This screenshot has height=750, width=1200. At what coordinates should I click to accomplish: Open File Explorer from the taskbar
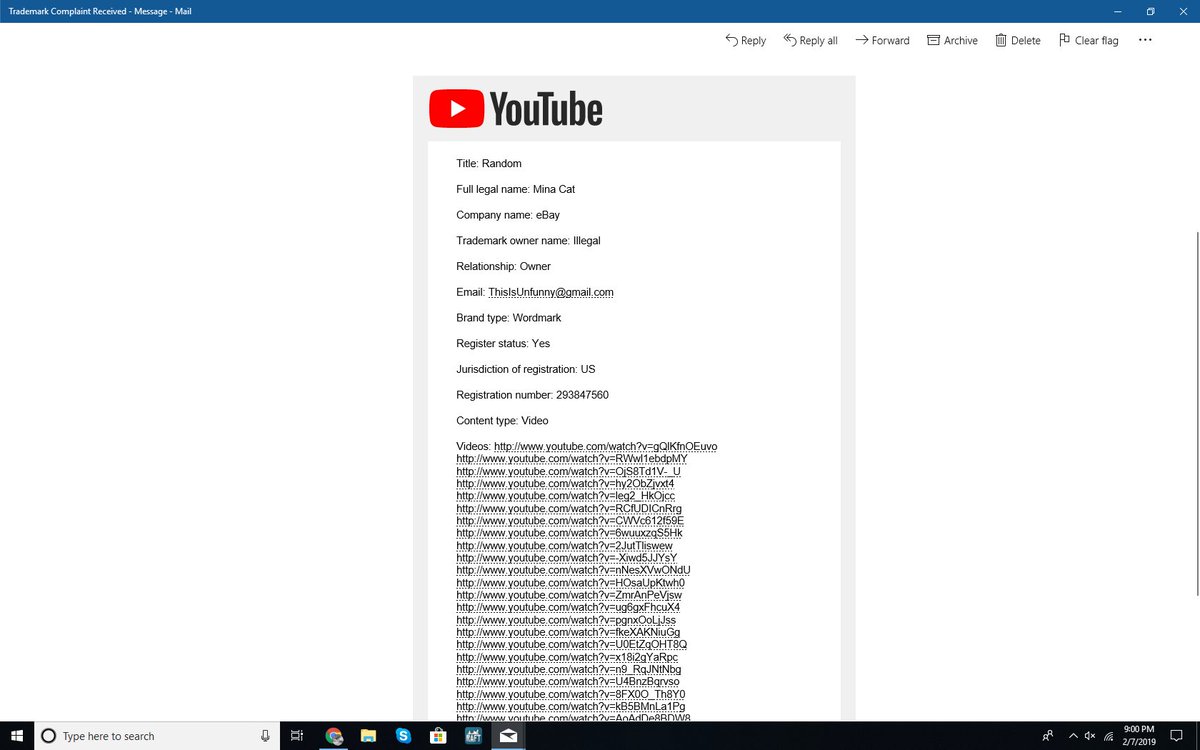(368, 736)
